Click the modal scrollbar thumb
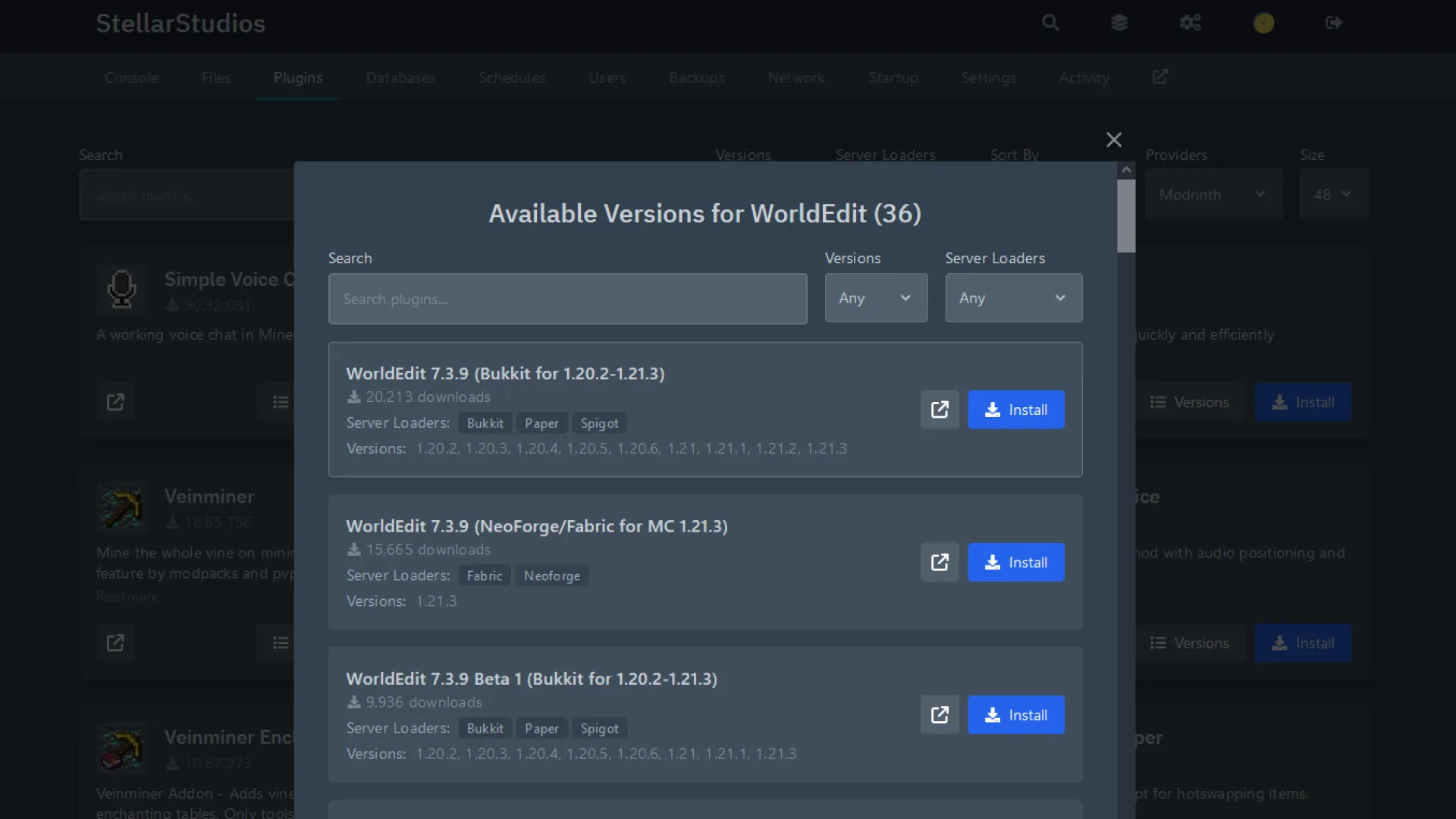This screenshot has width=1456, height=819. coord(1126,215)
